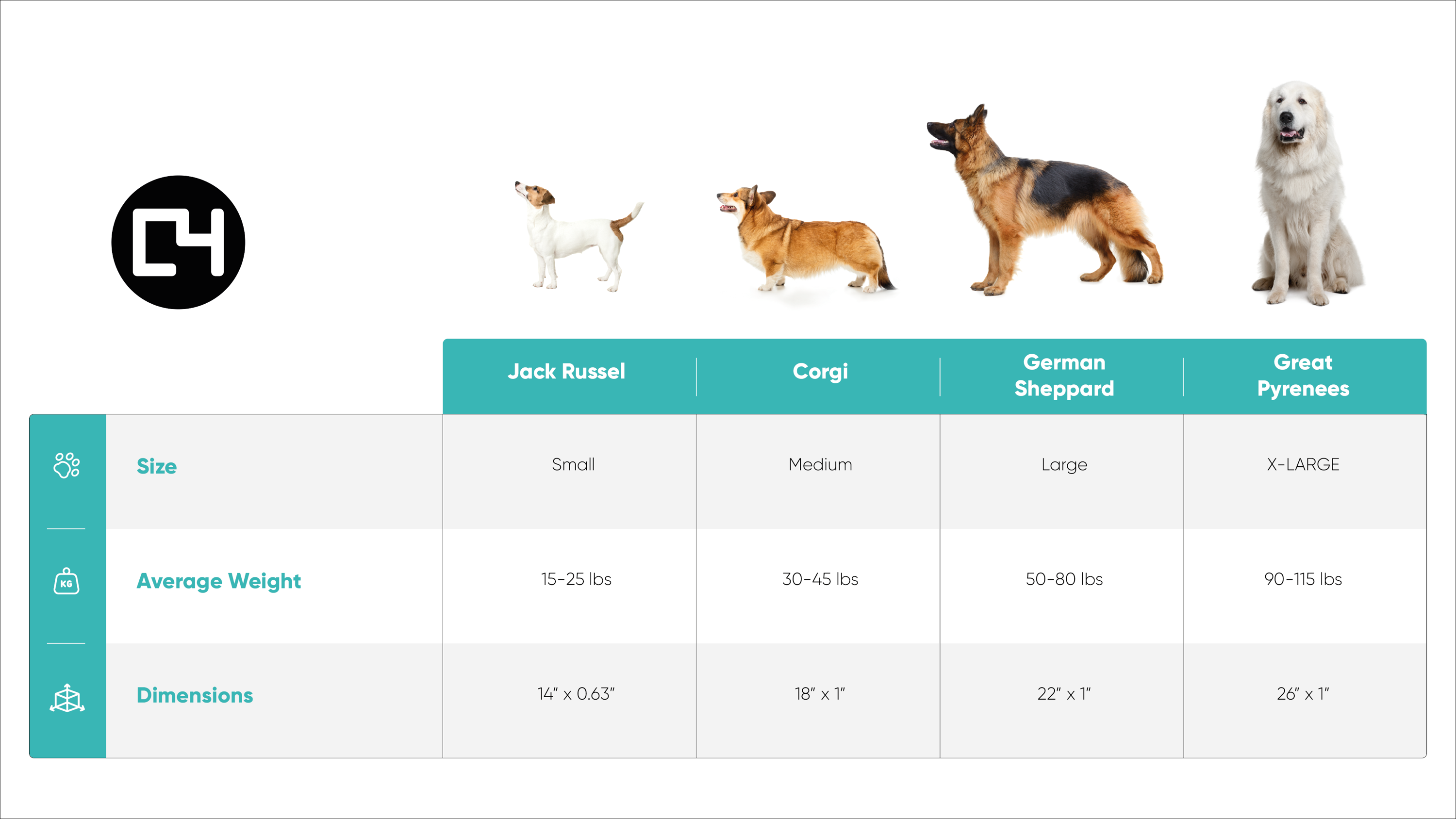Click the Size row label
This screenshot has width=1456, height=819.
tap(157, 466)
